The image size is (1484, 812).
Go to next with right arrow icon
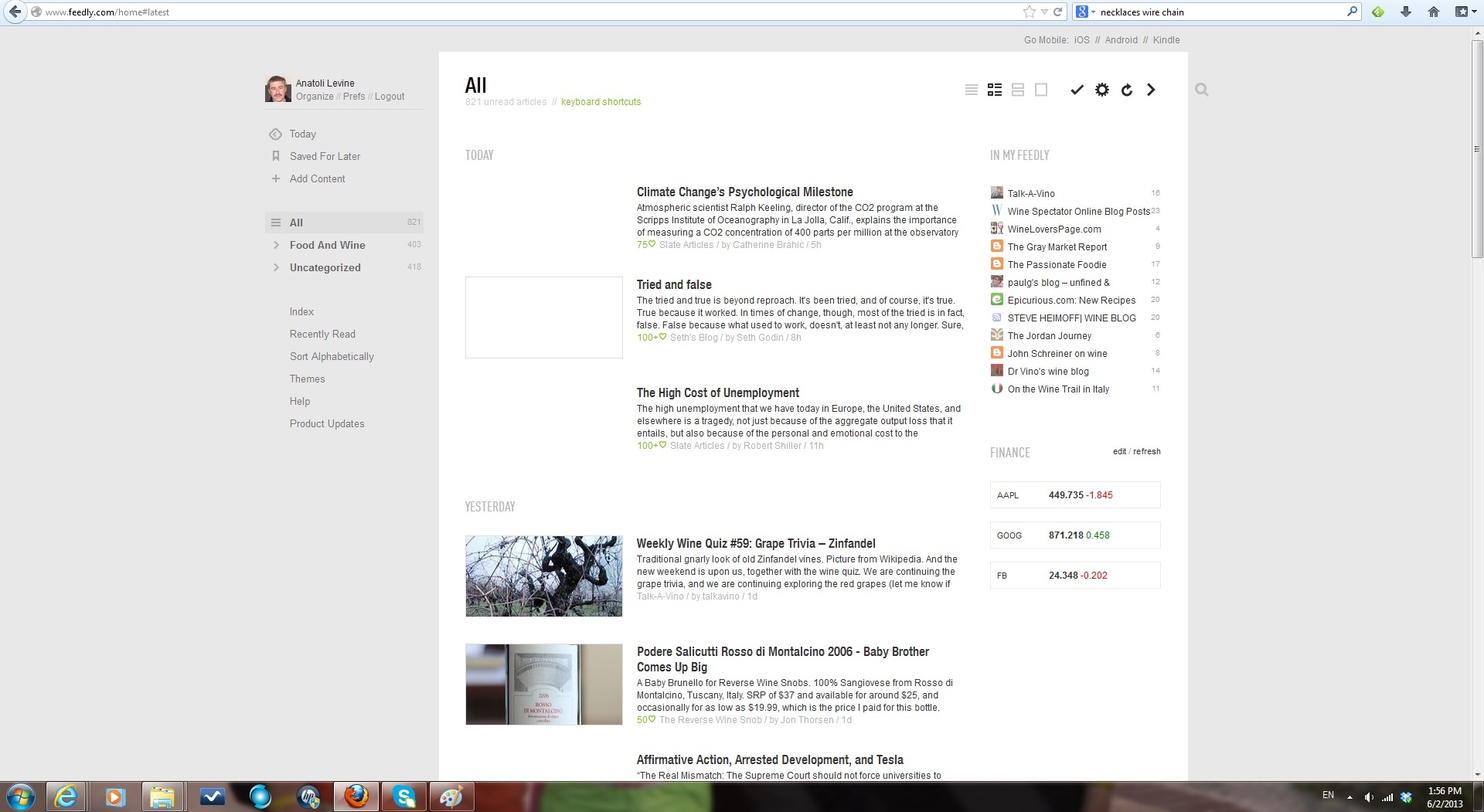(x=1151, y=90)
